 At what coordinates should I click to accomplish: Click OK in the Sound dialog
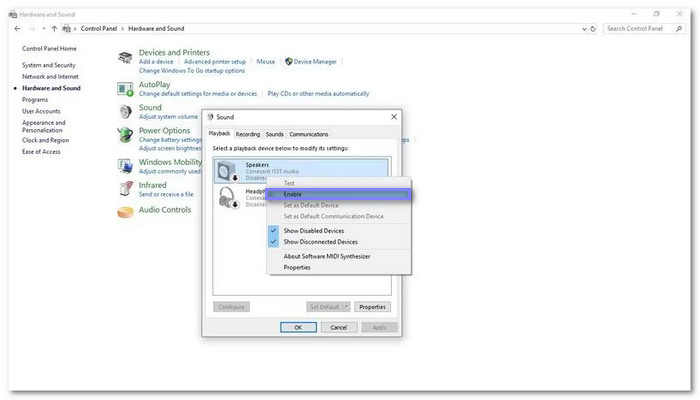pos(298,327)
